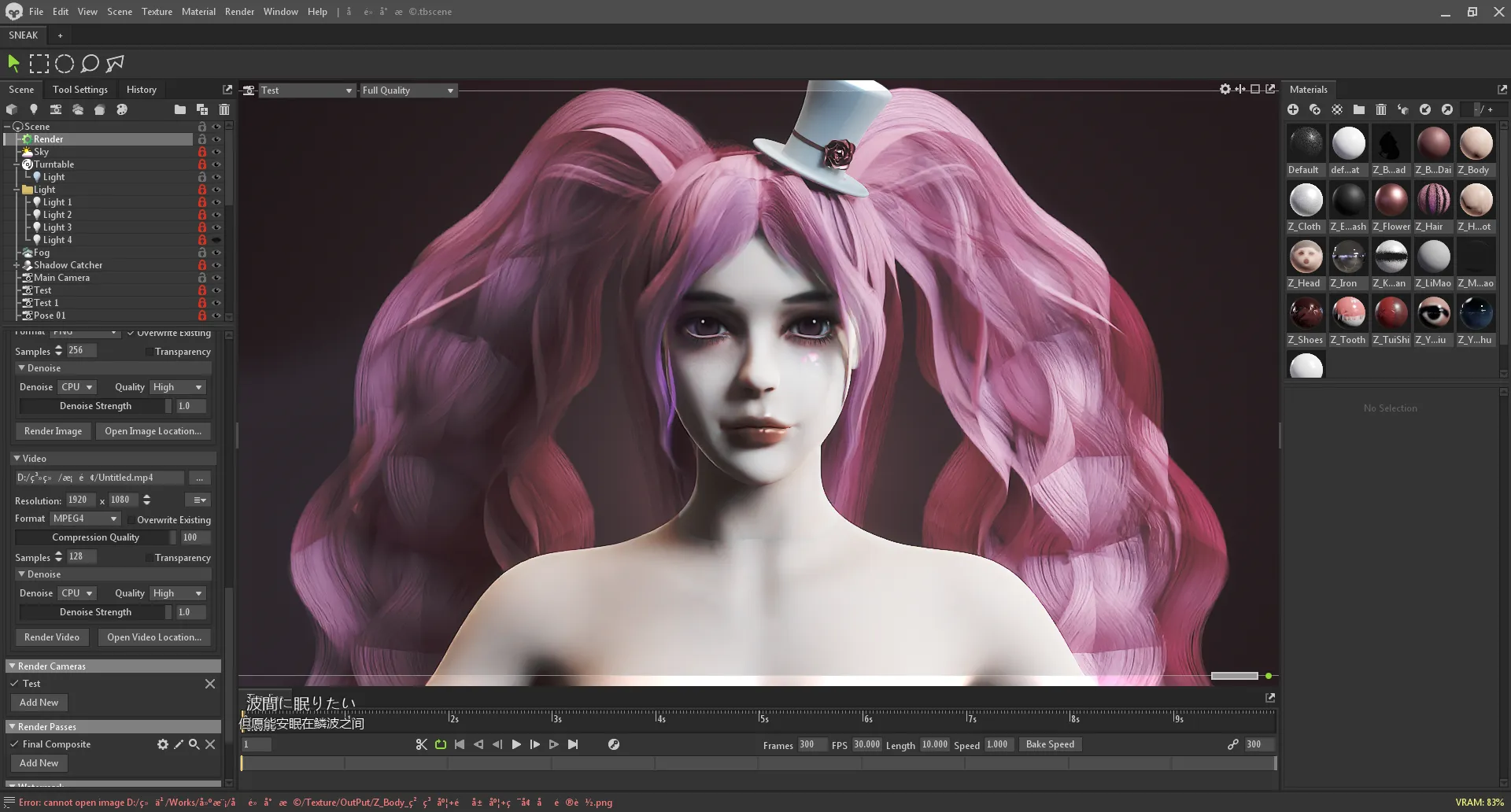
Task: Select the rectangular marquee selection tool
Action: tap(39, 64)
